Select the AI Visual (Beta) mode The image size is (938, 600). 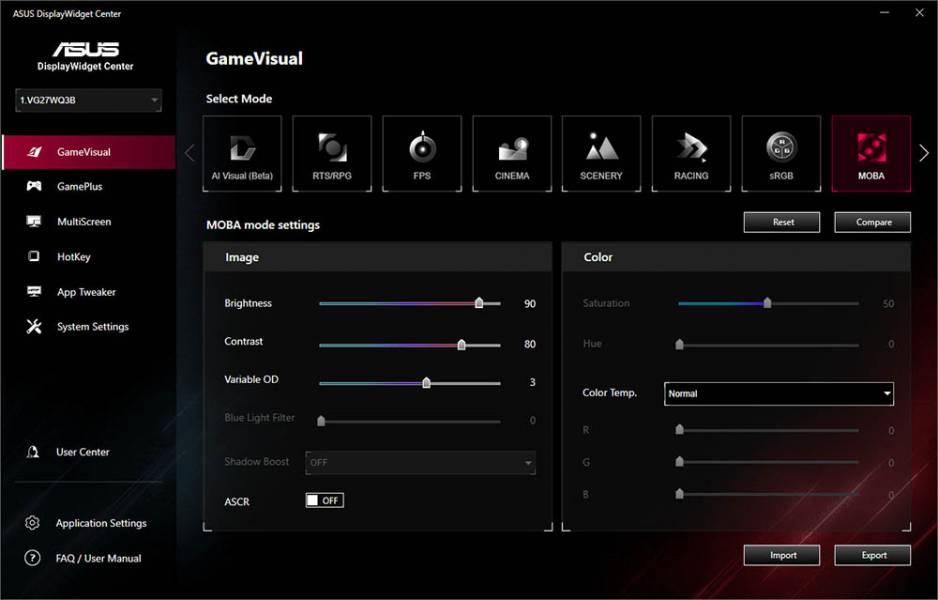[x=242, y=154]
